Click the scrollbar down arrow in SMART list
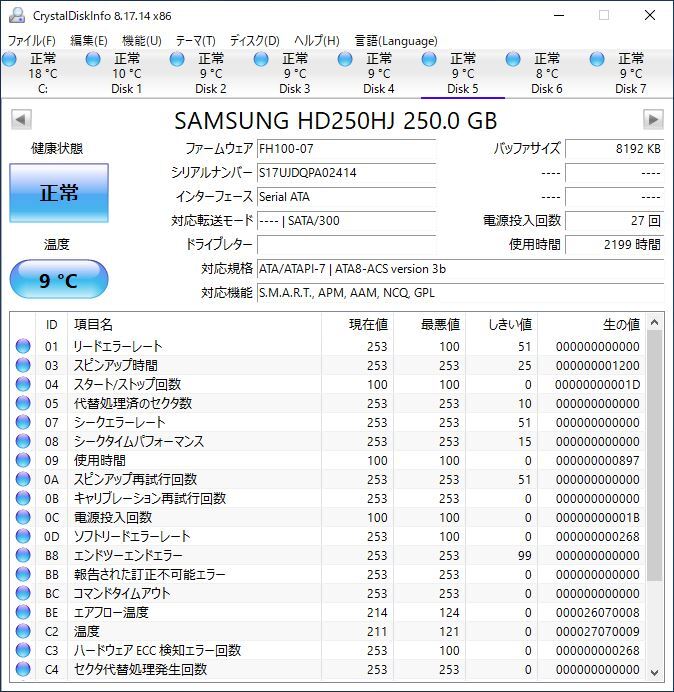The height and width of the screenshot is (692, 674). click(655, 672)
